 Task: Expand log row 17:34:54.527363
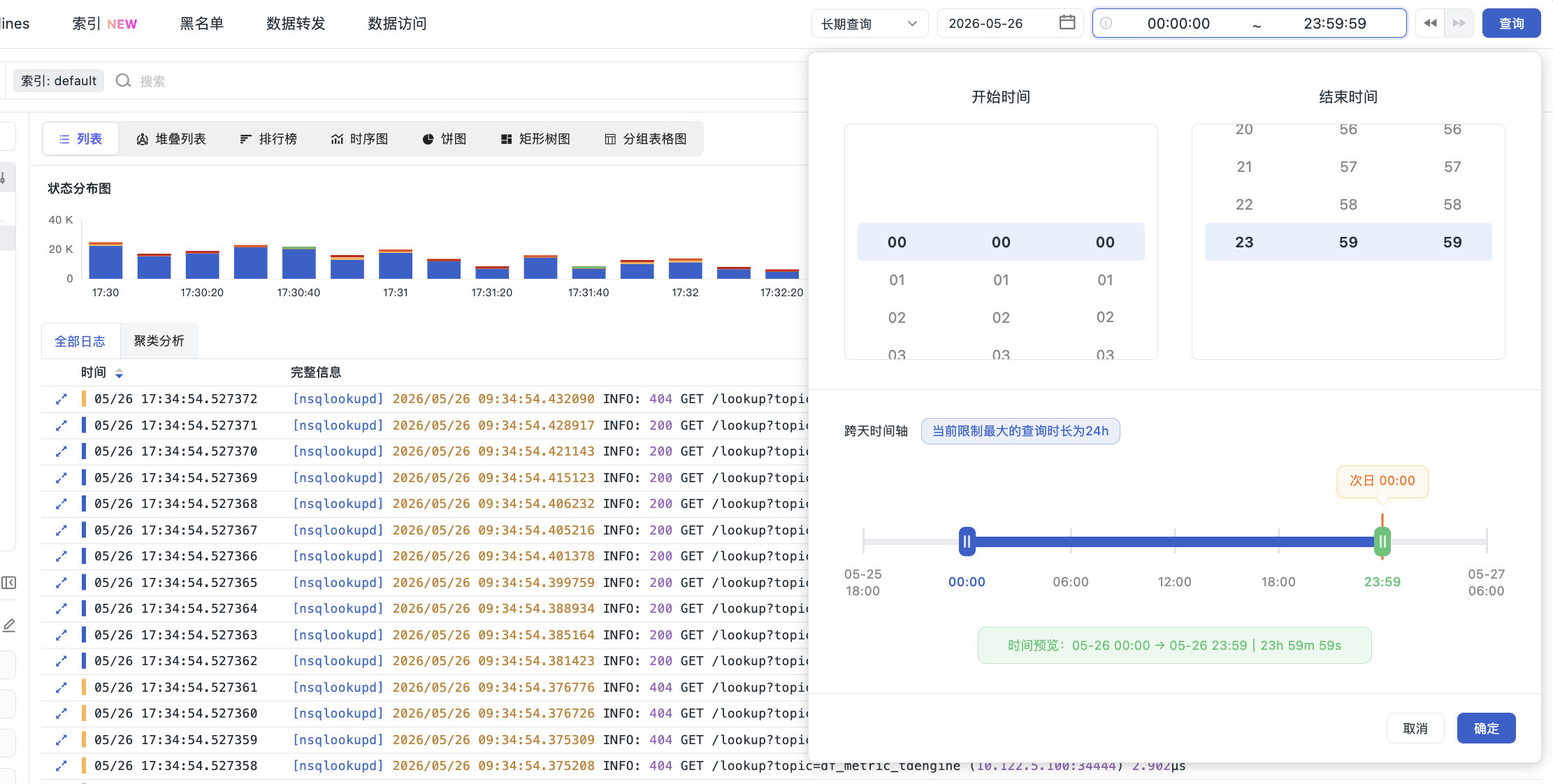(x=62, y=635)
